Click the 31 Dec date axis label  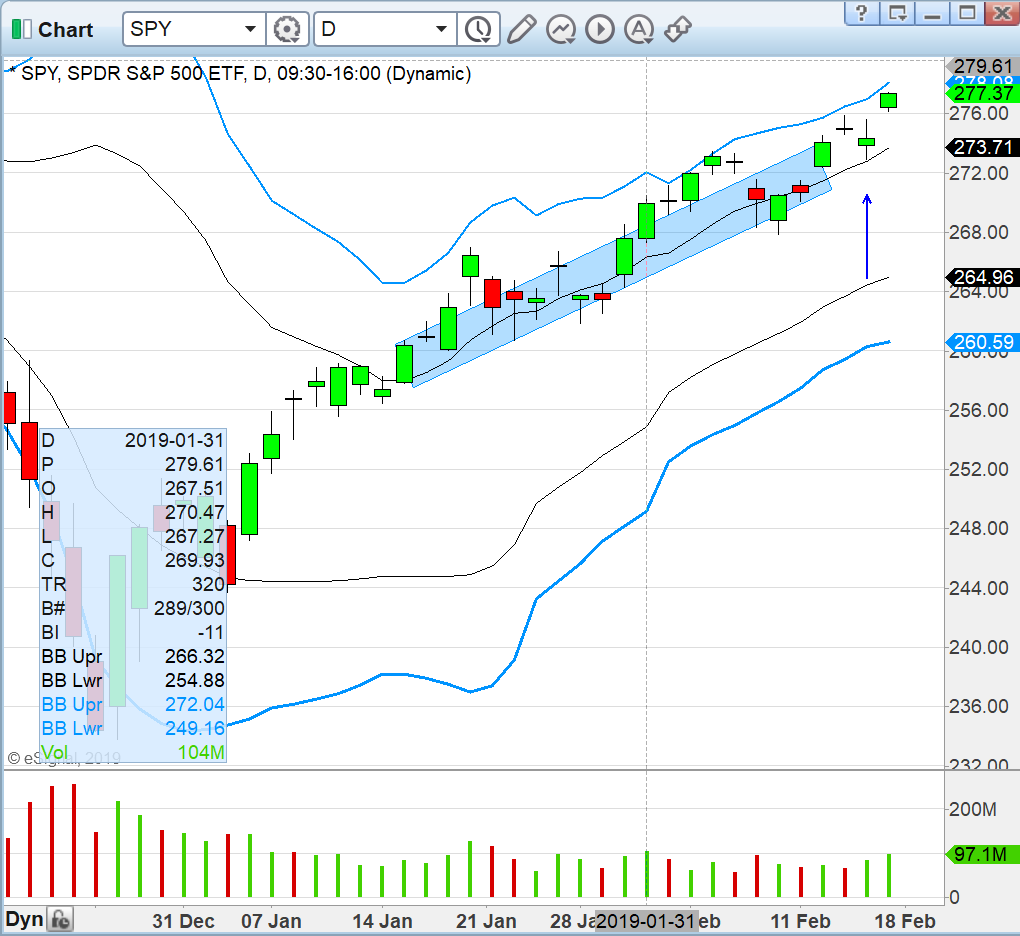pyautogui.click(x=183, y=921)
